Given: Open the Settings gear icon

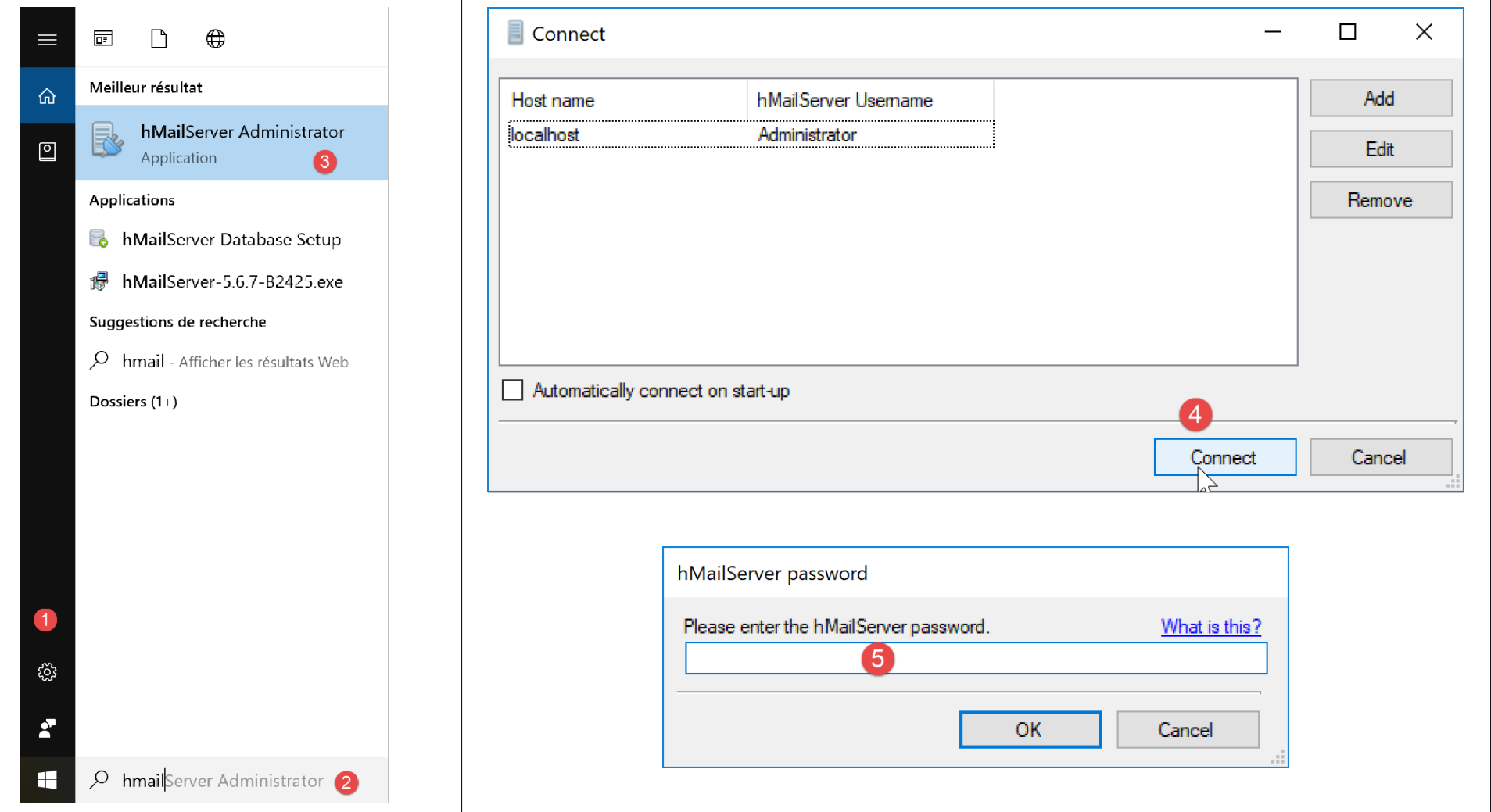Looking at the screenshot, I should (47, 672).
